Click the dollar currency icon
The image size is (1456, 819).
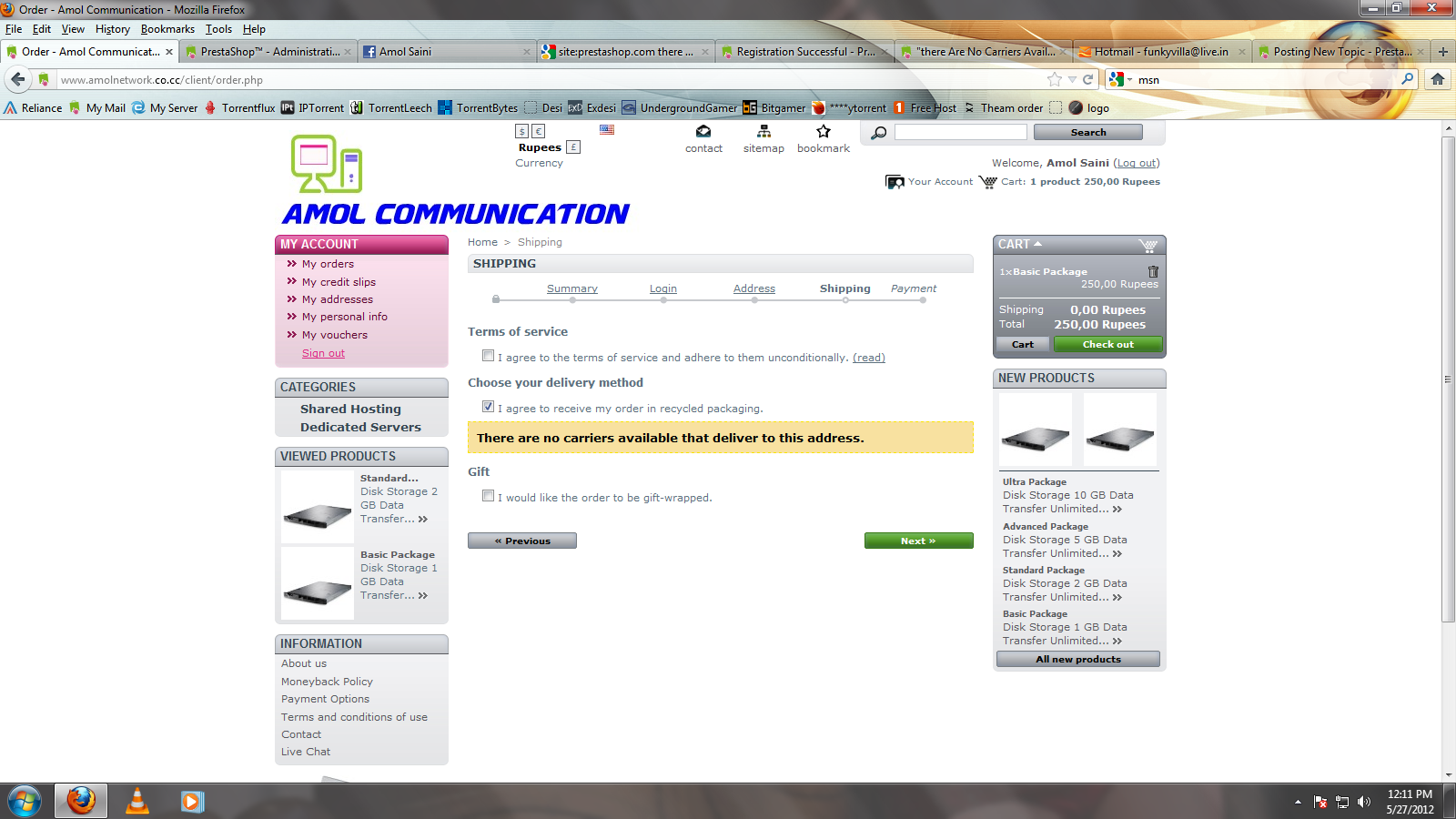[x=521, y=131]
